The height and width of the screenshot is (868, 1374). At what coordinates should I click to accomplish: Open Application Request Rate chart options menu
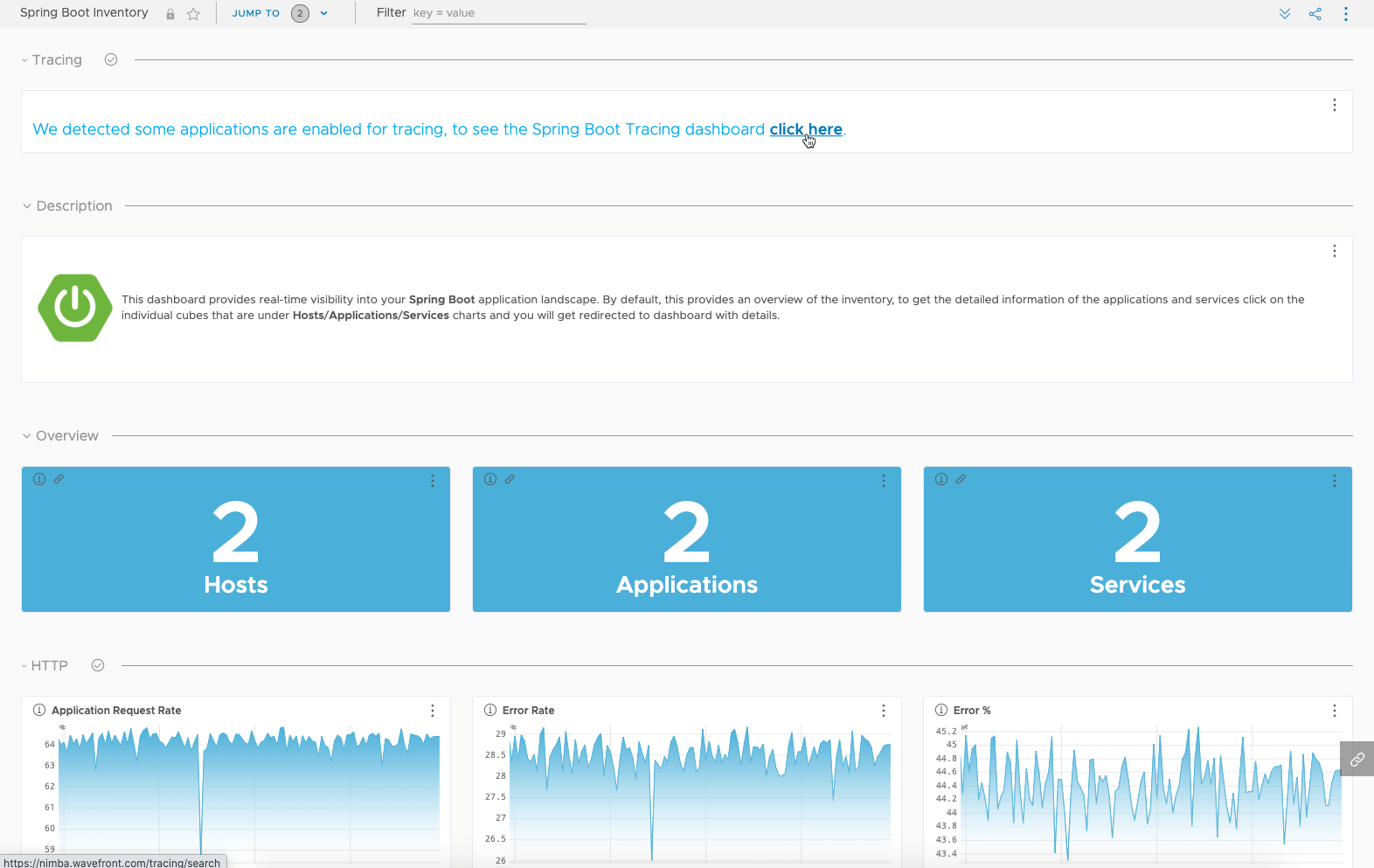pyautogui.click(x=432, y=711)
